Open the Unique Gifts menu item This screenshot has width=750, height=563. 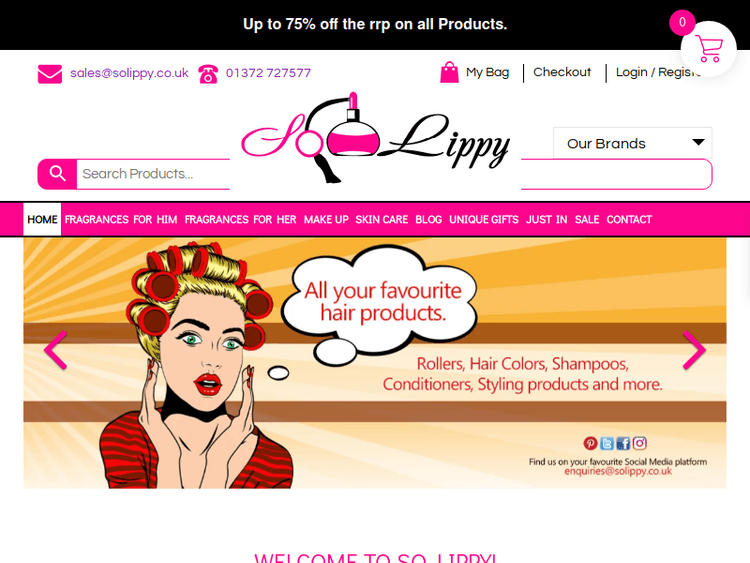point(484,220)
